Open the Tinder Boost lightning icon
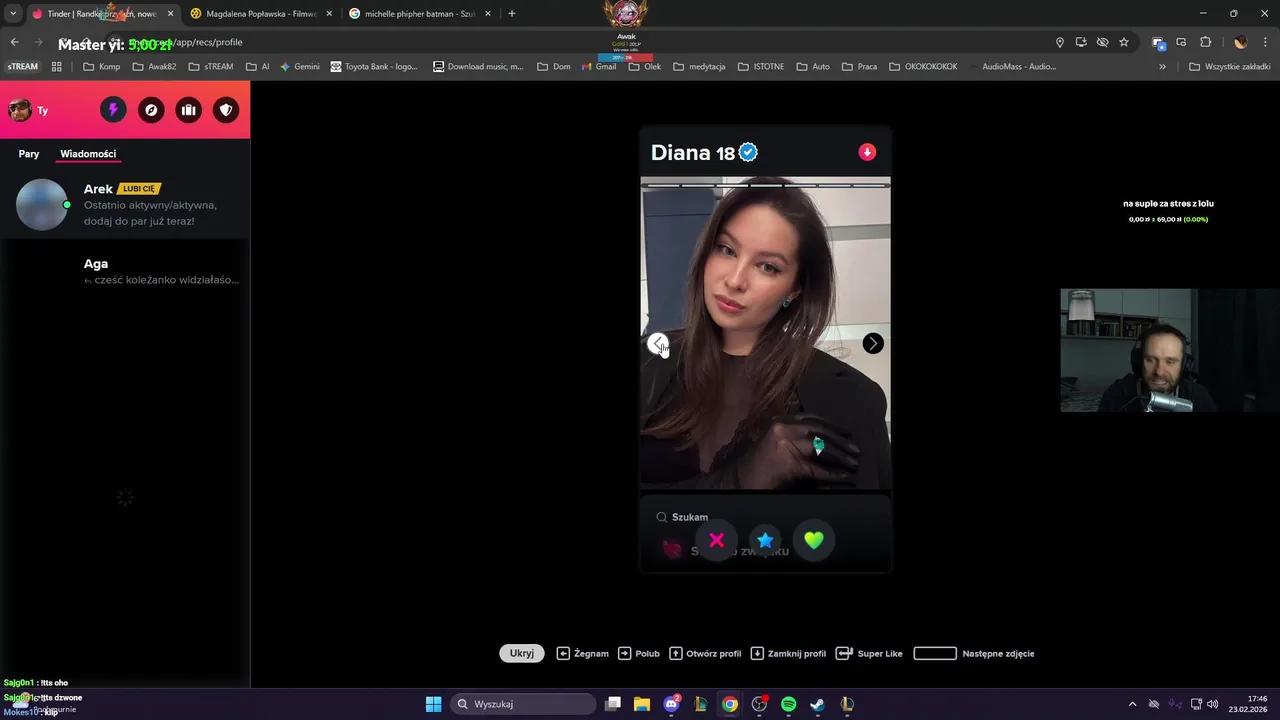The image size is (1280, 720). [113, 110]
